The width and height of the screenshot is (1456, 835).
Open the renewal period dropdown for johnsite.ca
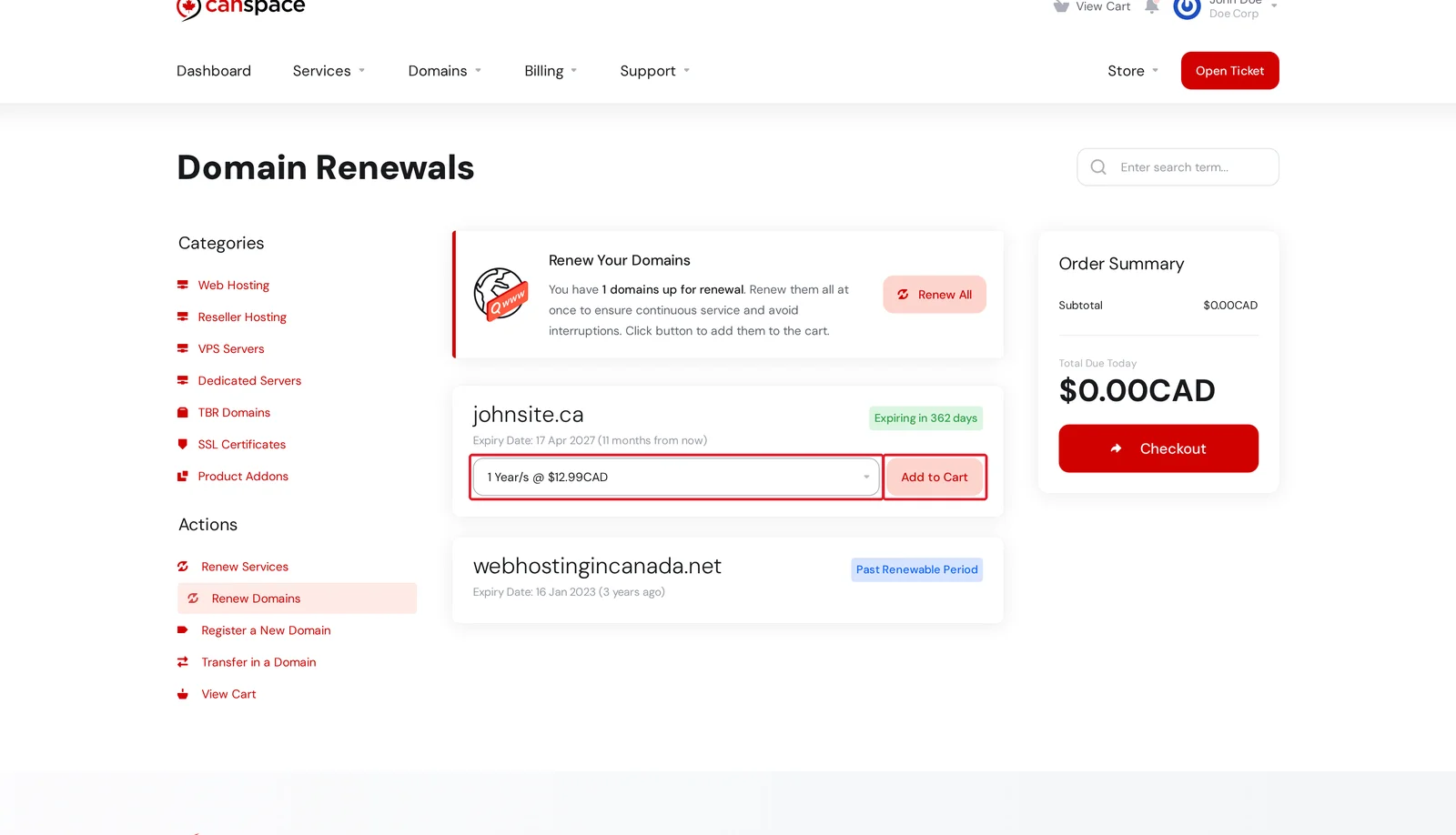click(x=676, y=477)
